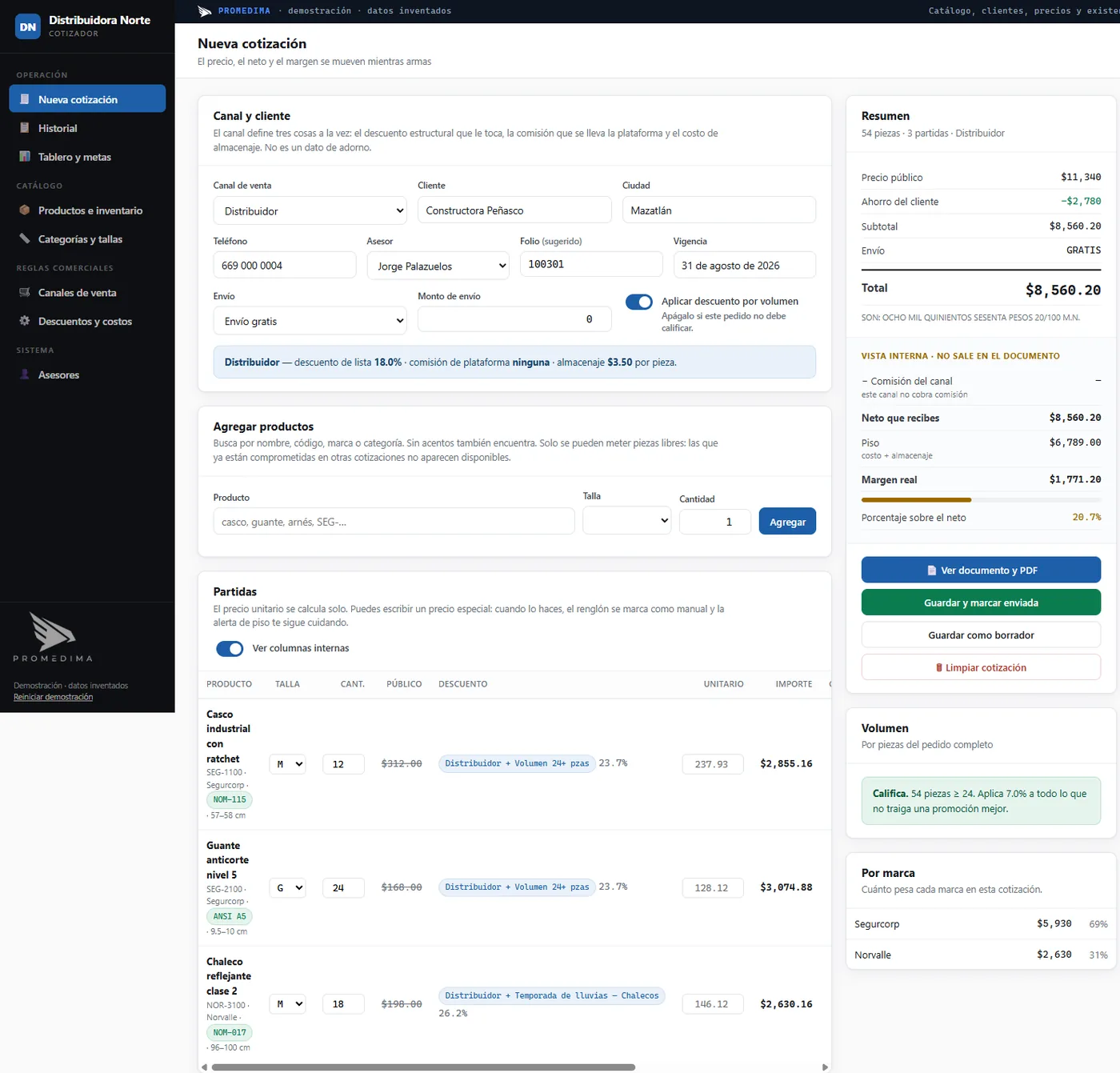Click the Descuentos y costos gear icon
Viewport: 1120px width, 1073px height.
click(25, 321)
